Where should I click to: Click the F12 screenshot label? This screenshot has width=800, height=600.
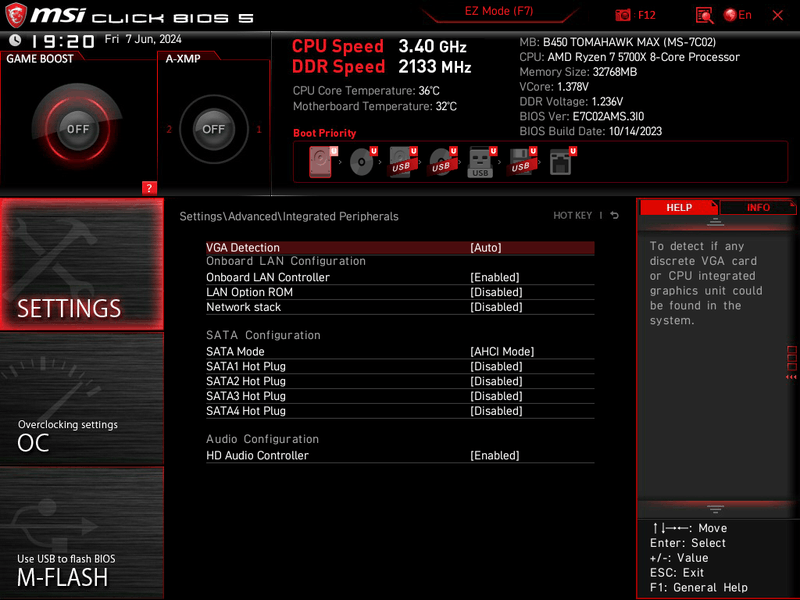[x=647, y=15]
